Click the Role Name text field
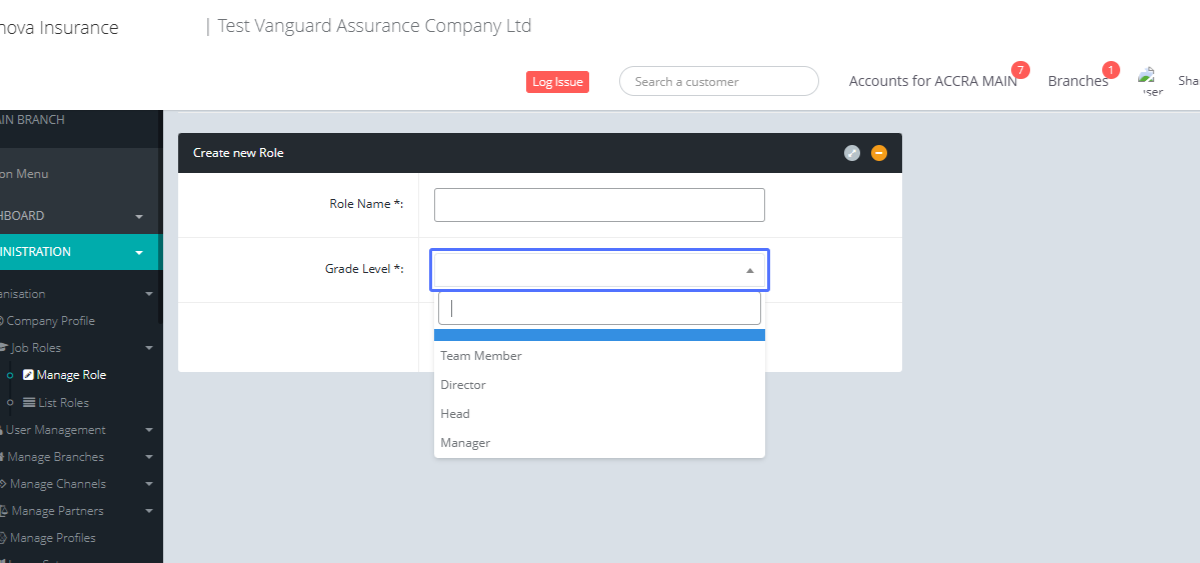This screenshot has height=563, width=1200. [x=599, y=205]
